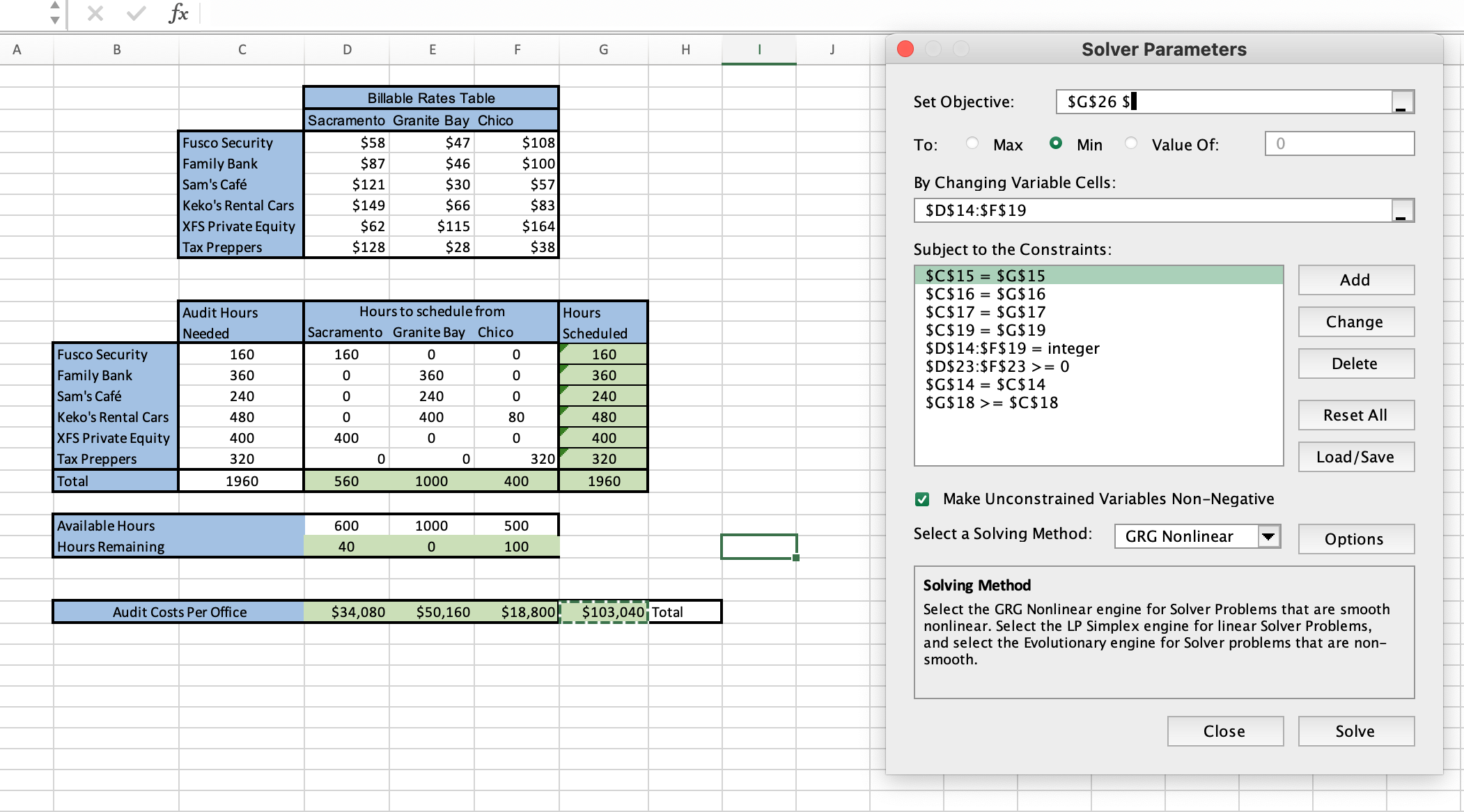
Task: Select column G header
Action: coord(603,49)
